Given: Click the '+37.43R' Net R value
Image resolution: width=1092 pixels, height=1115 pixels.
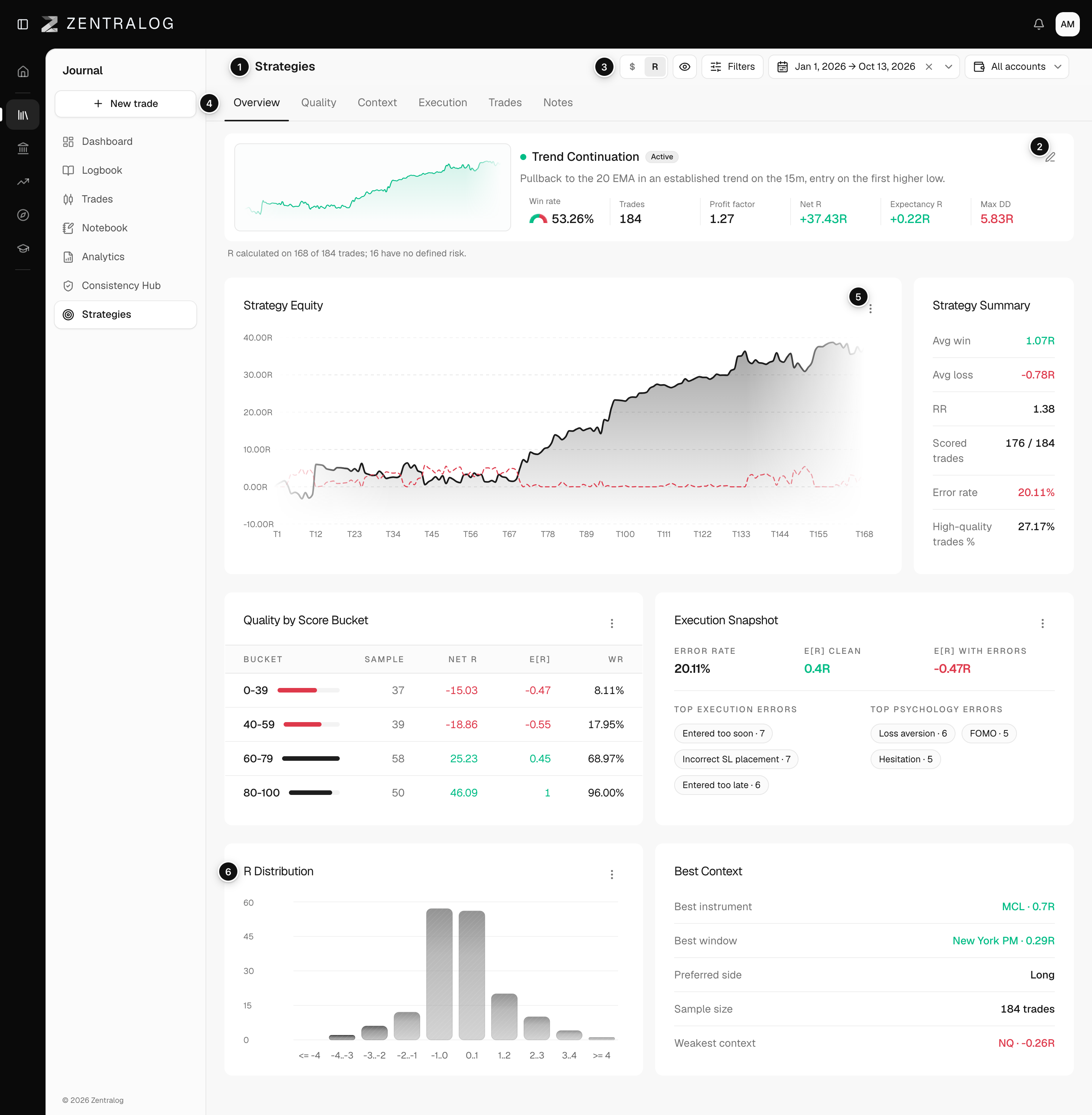Looking at the screenshot, I should [x=823, y=218].
